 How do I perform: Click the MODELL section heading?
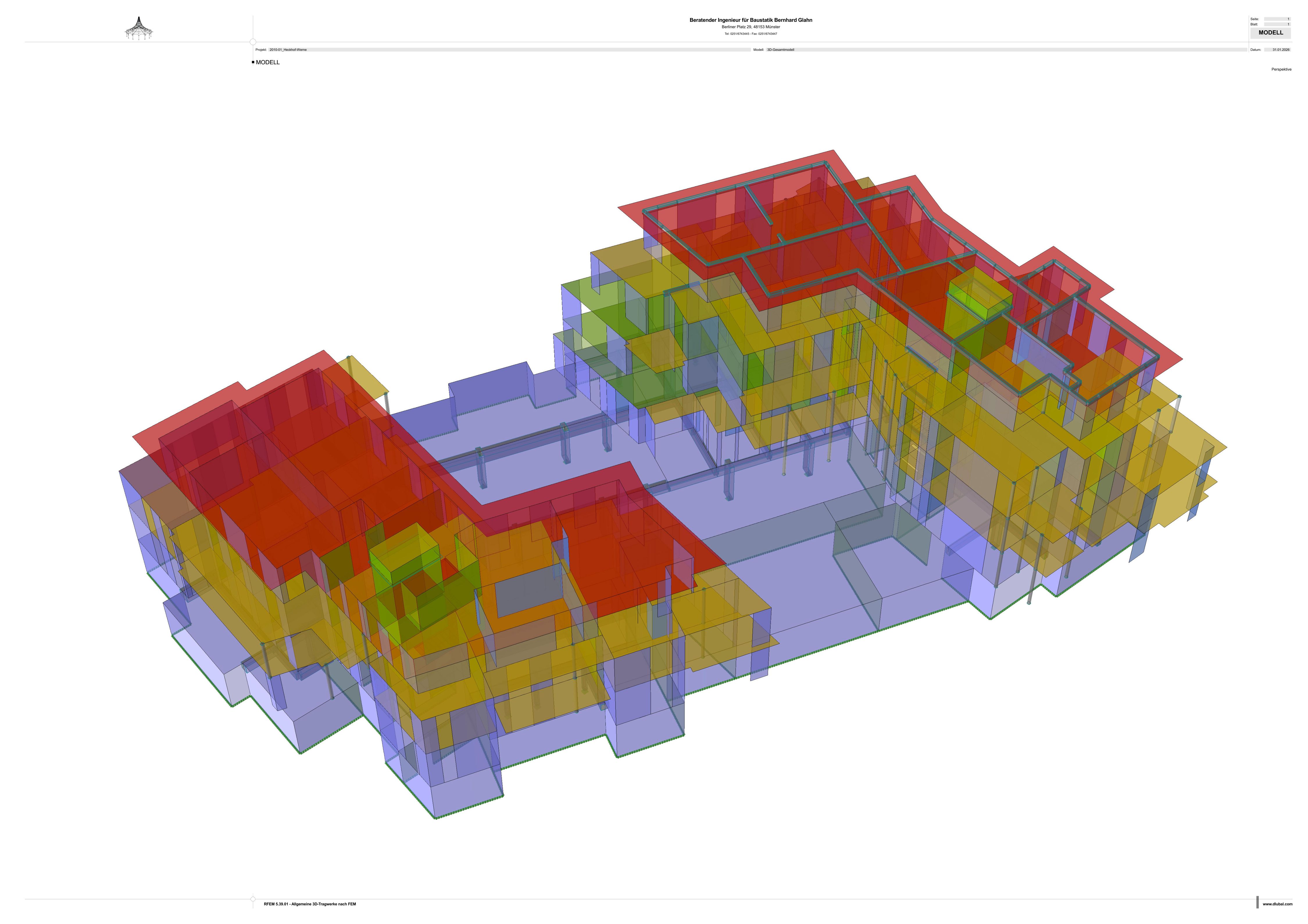[268, 63]
